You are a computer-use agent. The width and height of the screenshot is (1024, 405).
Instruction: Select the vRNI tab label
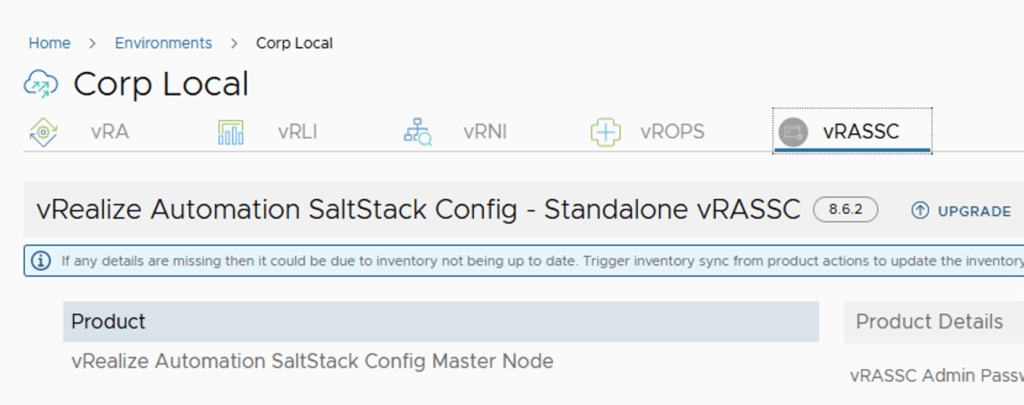pyautogui.click(x=485, y=132)
